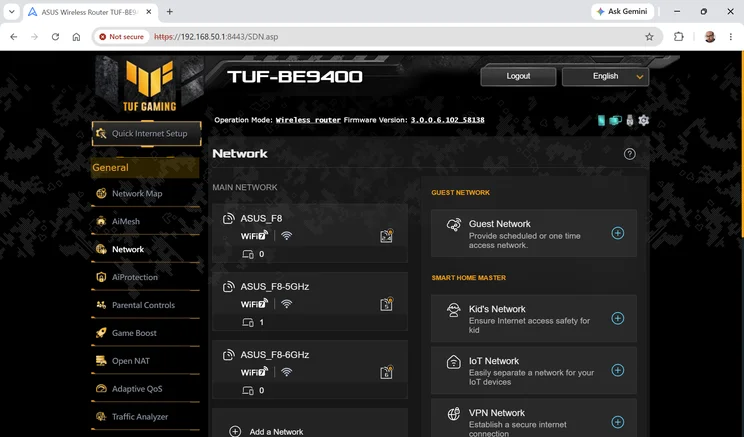Screen dimensions: 744x437
Task: Open AiProtection page
Action: tap(135, 277)
